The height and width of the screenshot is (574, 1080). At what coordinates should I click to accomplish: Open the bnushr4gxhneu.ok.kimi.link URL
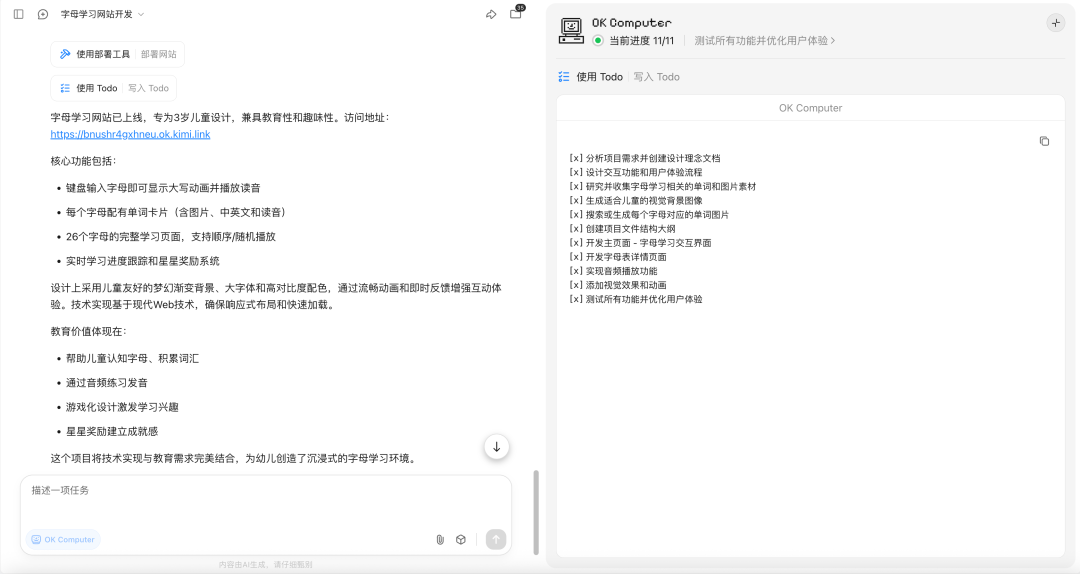130,134
